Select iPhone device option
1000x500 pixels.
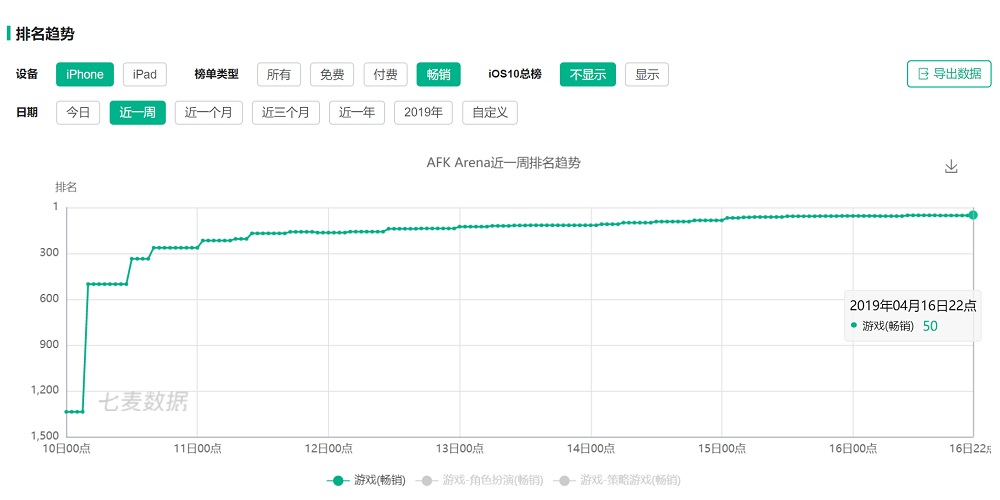[x=85, y=74]
